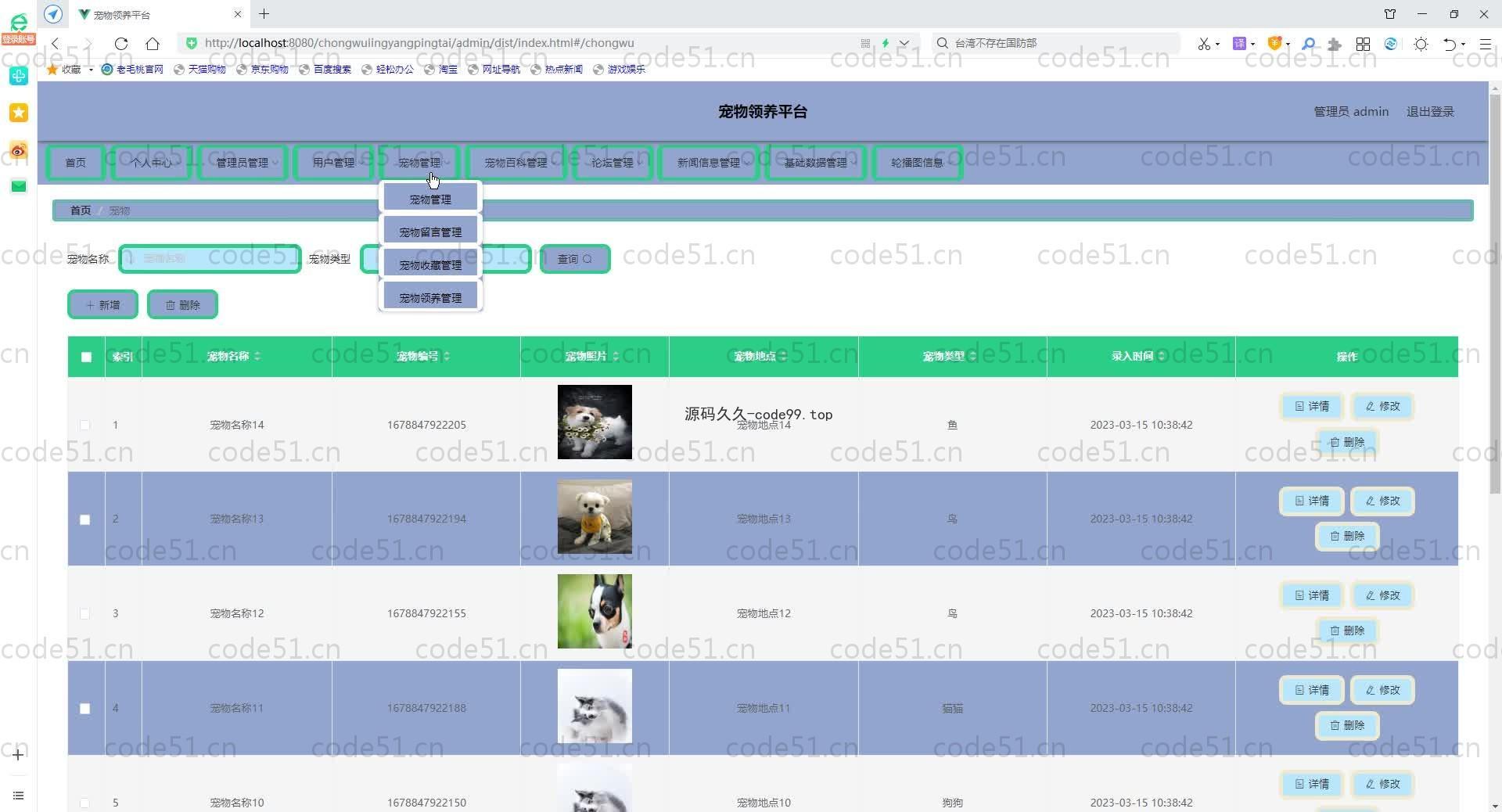Expand the 基础数据管理 menu
Viewport: 1502px width, 812px height.
[816, 163]
